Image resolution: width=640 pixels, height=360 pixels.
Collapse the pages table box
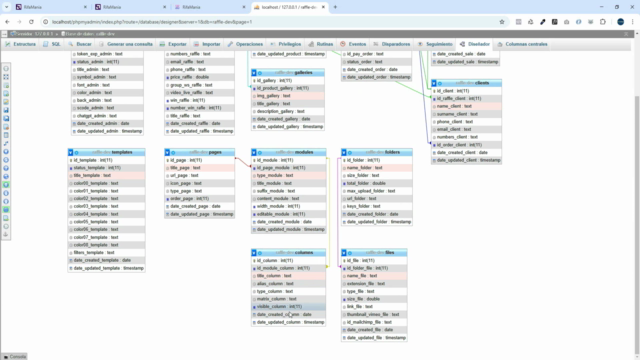(167, 152)
